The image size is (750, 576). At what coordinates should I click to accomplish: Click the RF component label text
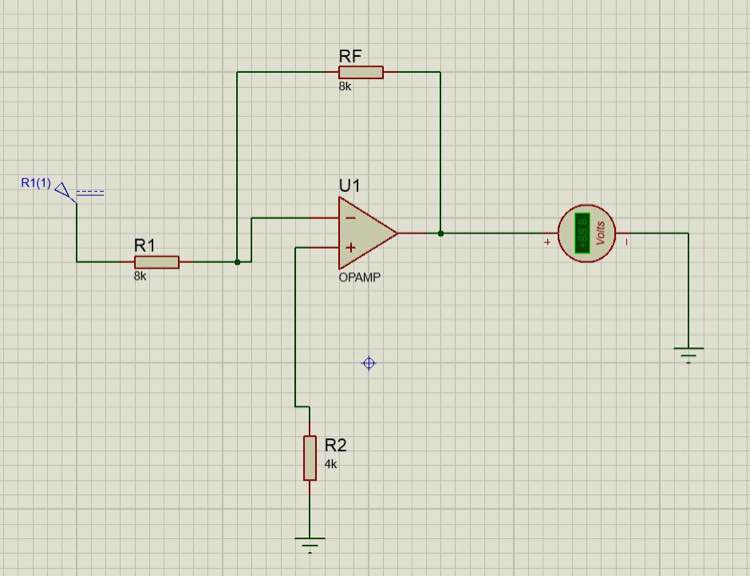point(350,56)
